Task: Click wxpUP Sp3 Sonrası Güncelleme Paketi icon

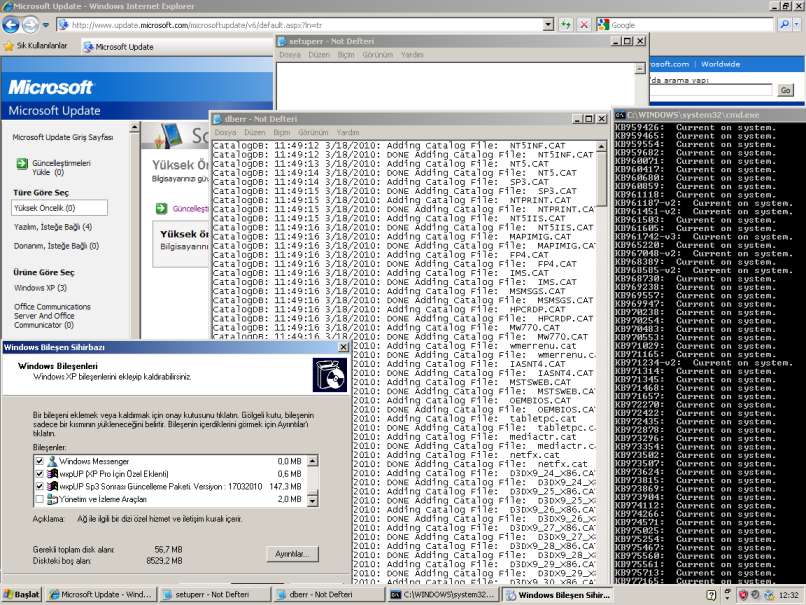Action: [52, 486]
